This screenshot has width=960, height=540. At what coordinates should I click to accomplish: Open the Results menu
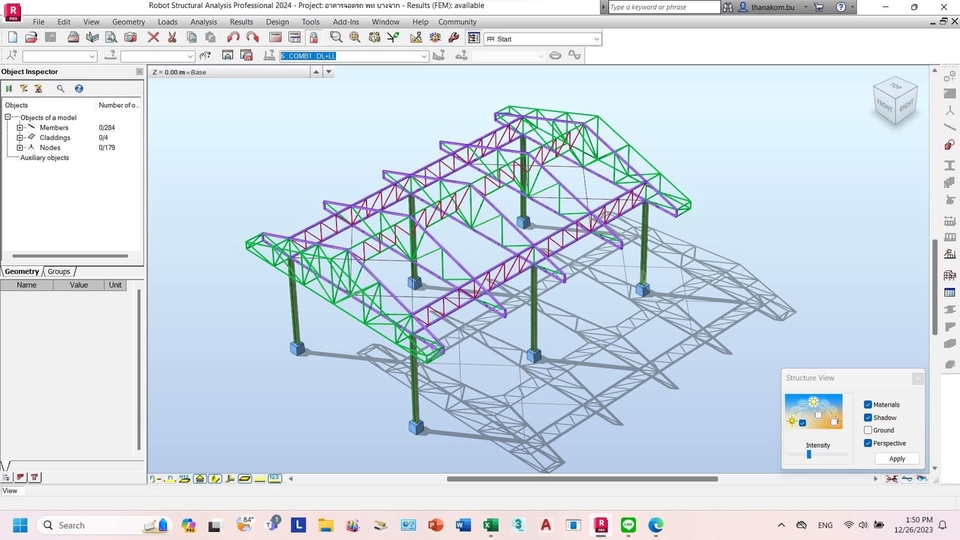[x=241, y=21]
